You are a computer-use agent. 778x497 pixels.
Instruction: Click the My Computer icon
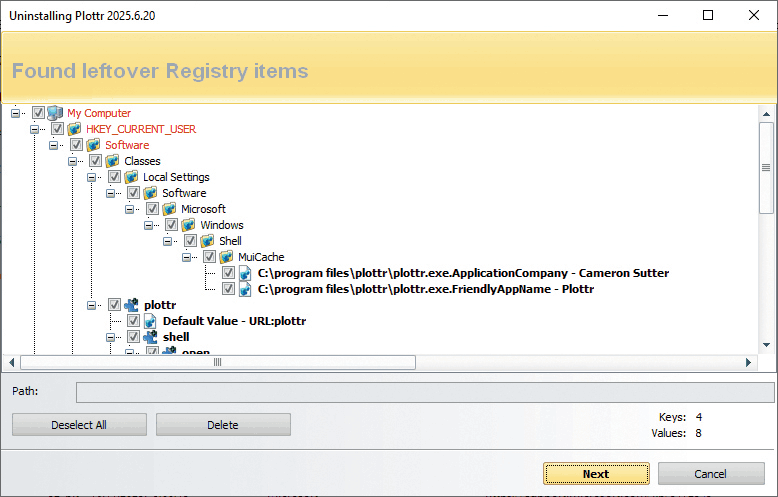pyautogui.click(x=55, y=113)
